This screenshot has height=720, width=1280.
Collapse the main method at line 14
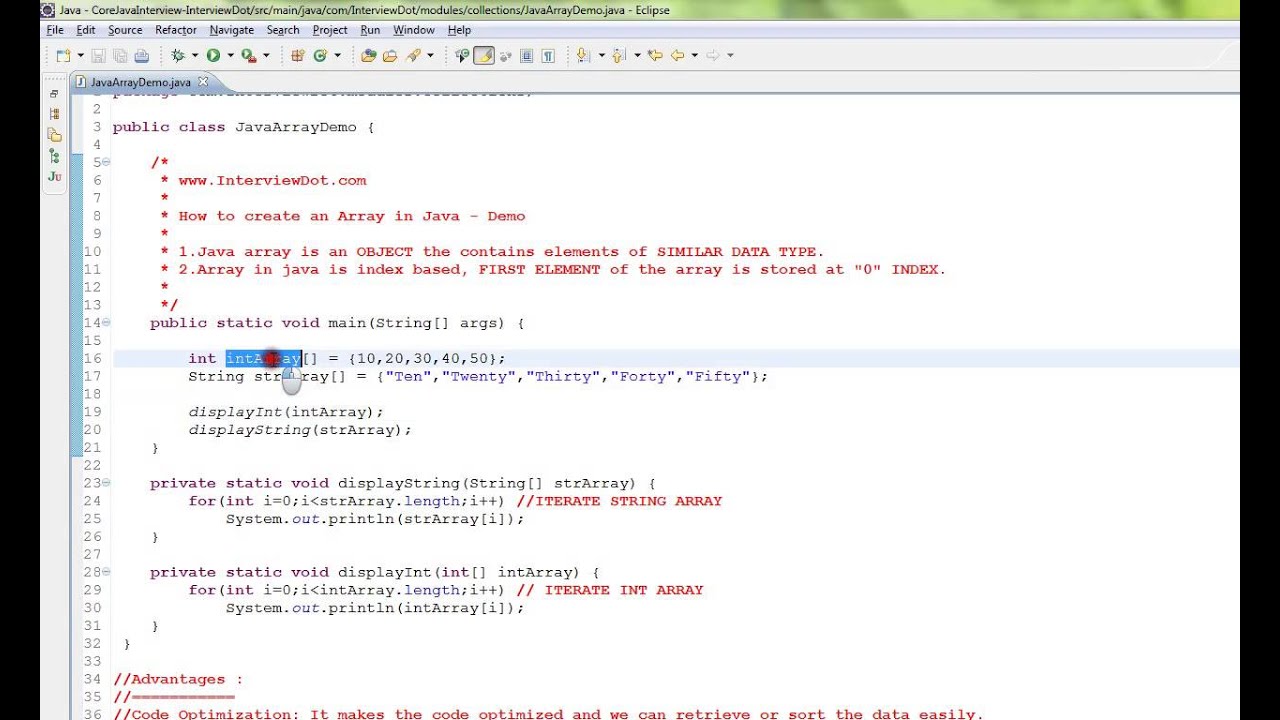106,322
